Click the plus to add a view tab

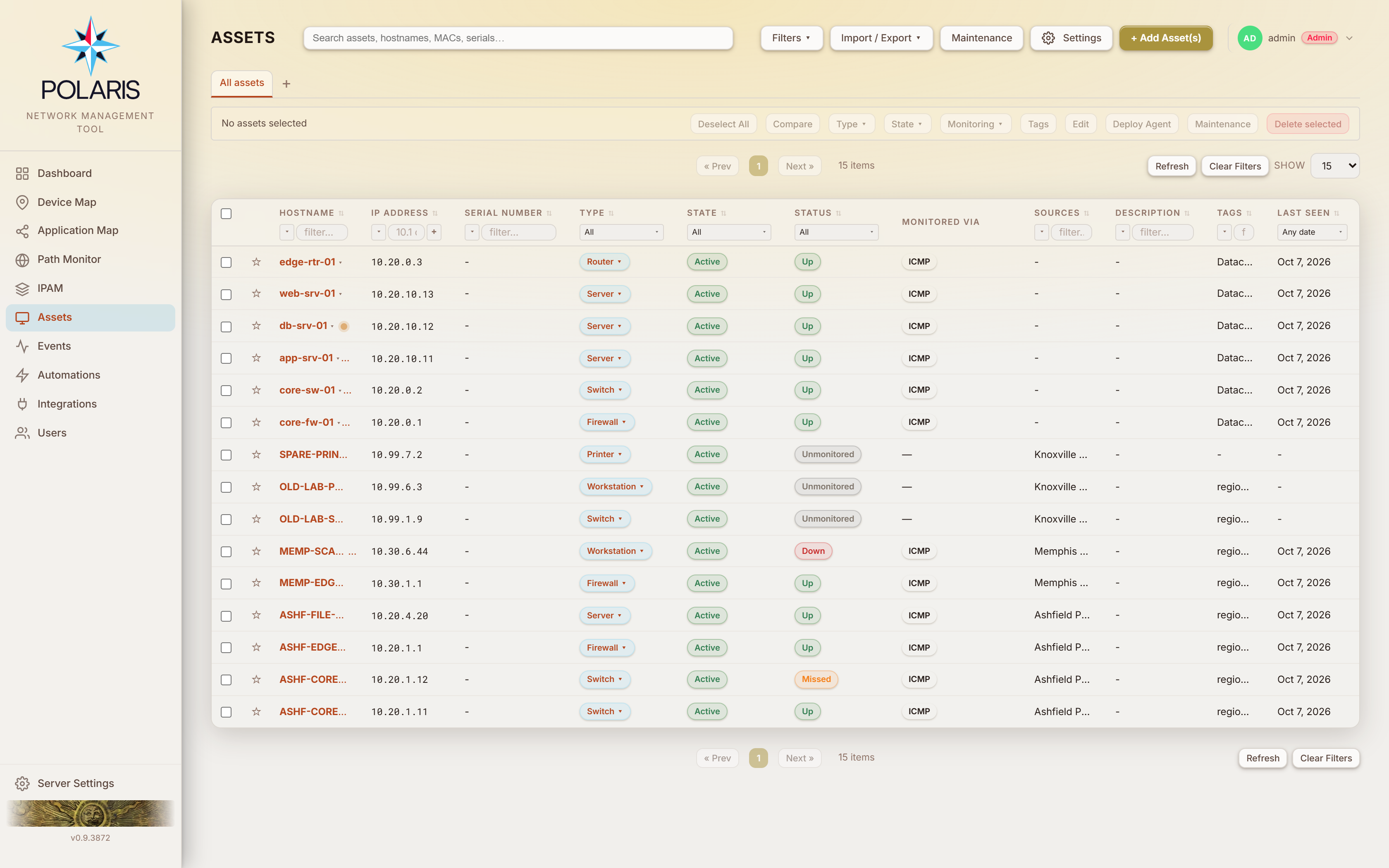click(286, 84)
